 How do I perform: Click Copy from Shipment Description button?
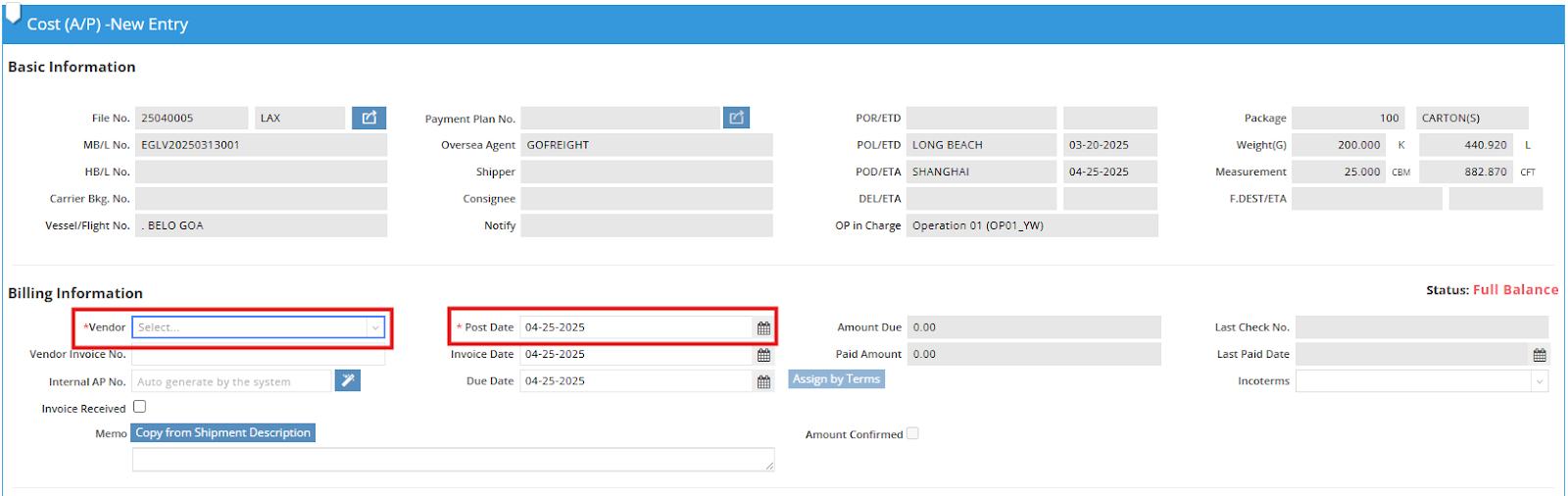pyautogui.click(x=222, y=433)
